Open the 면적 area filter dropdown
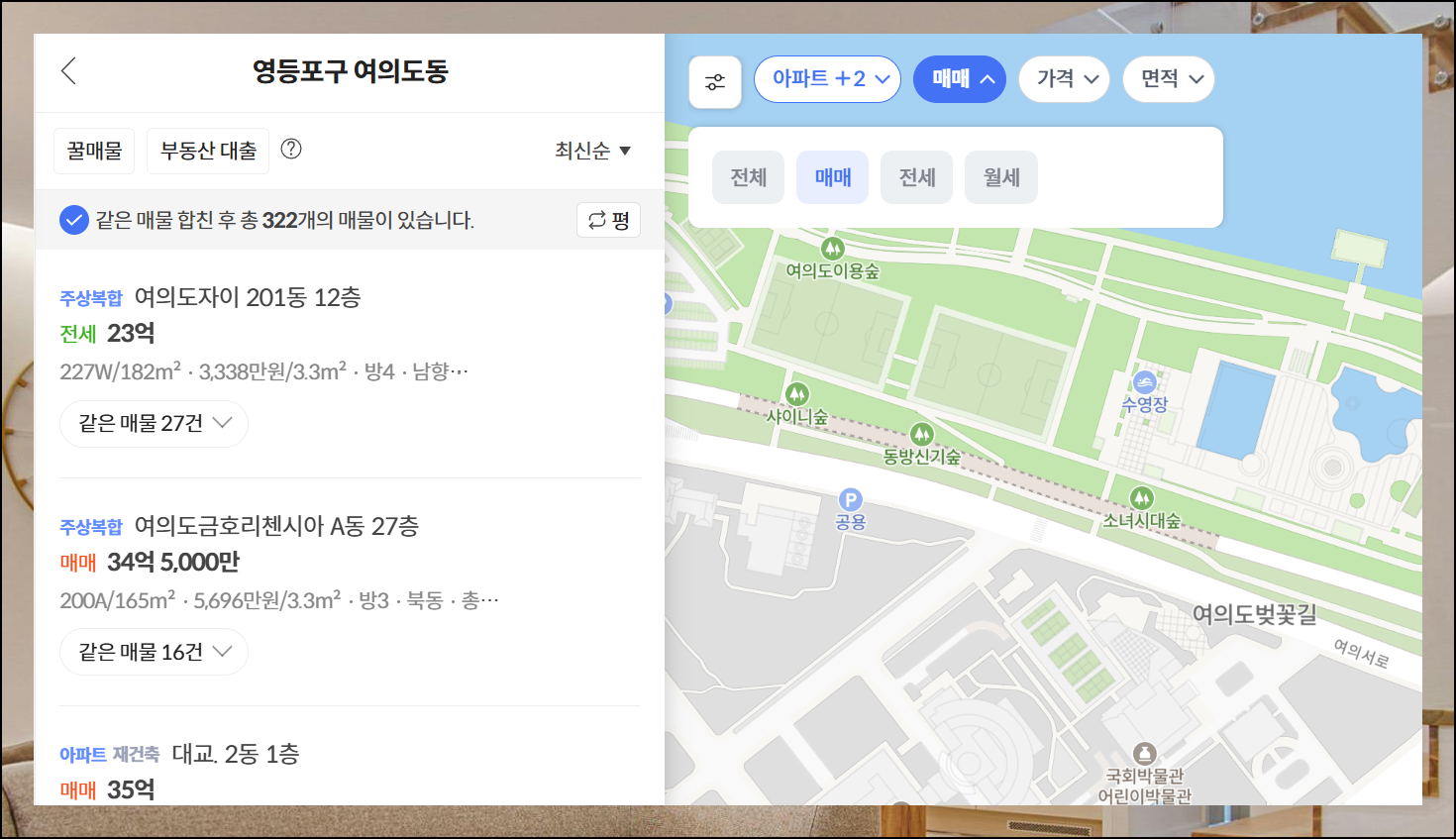This screenshot has height=839, width=1456. pyautogui.click(x=1169, y=79)
